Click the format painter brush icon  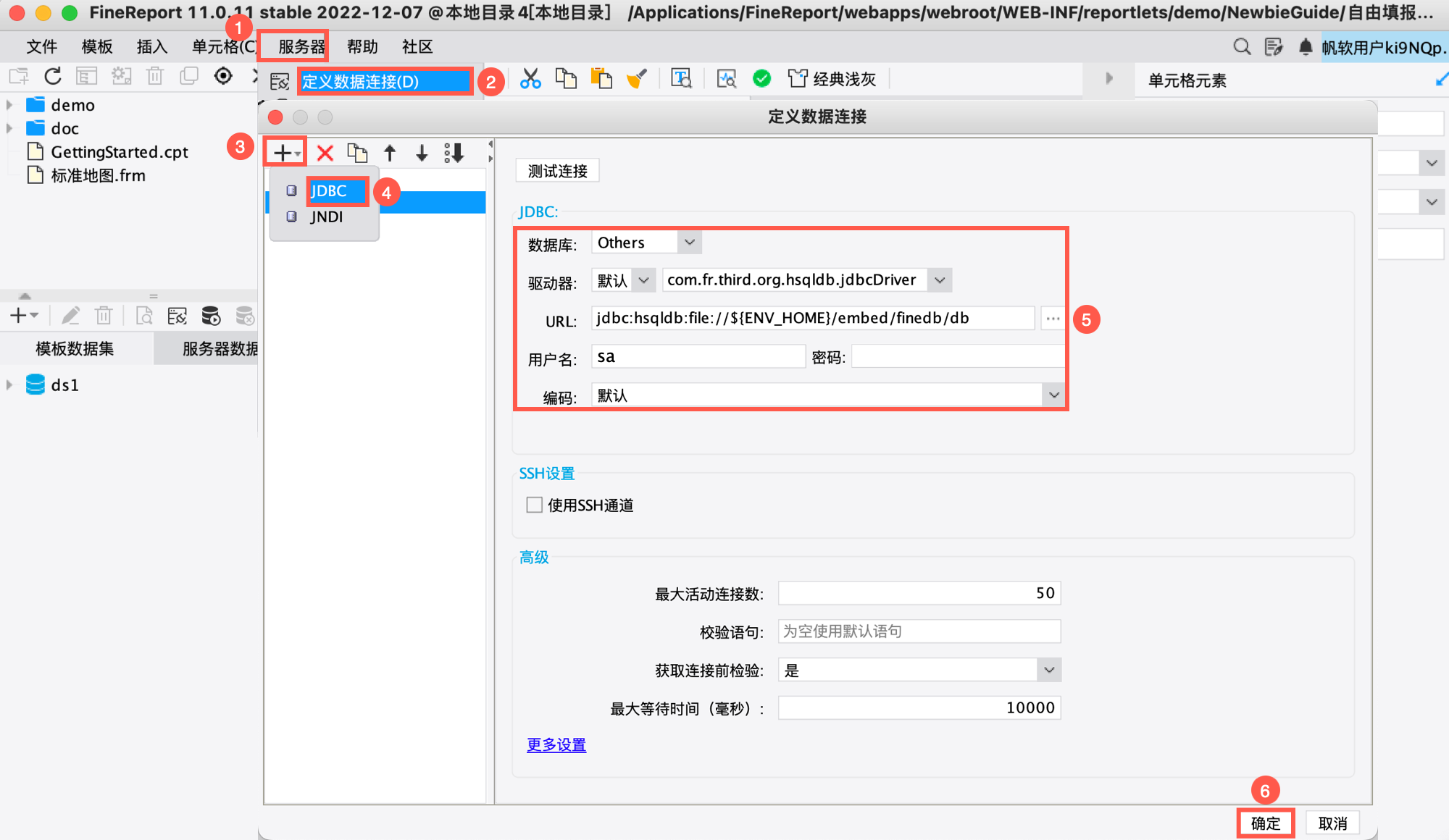pyautogui.click(x=636, y=79)
